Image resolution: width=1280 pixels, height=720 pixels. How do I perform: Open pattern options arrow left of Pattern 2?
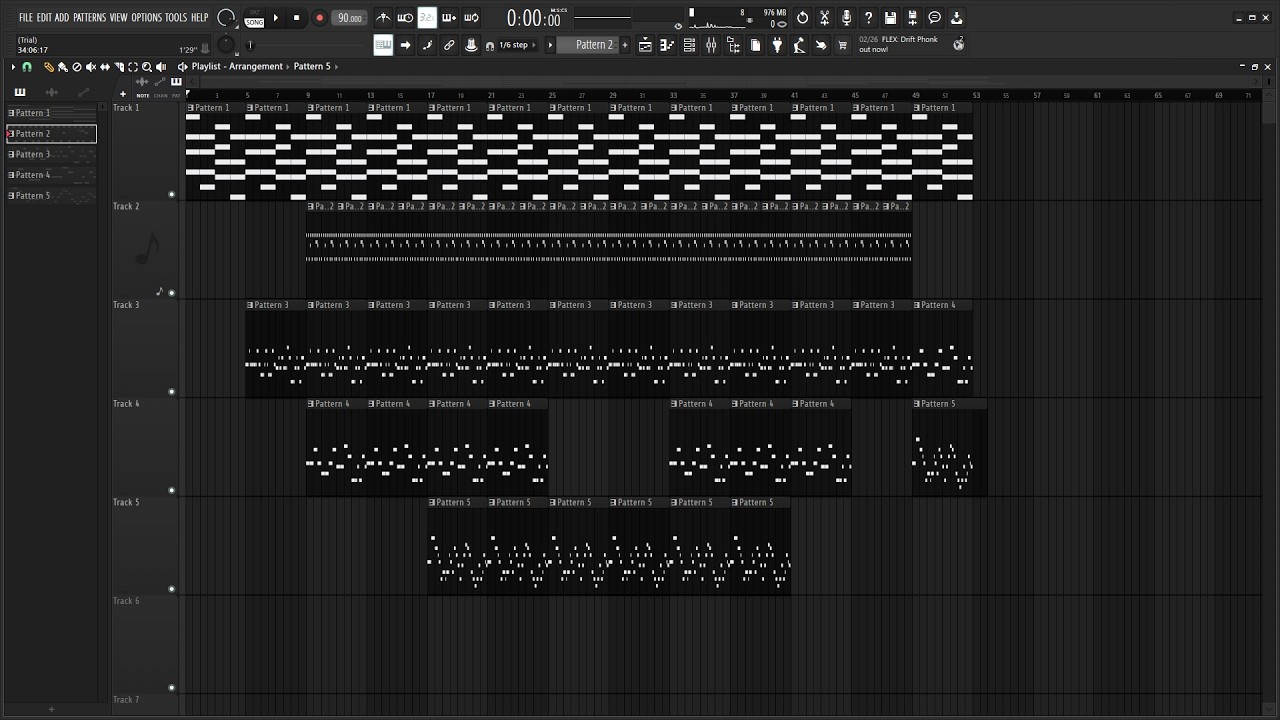click(550, 45)
